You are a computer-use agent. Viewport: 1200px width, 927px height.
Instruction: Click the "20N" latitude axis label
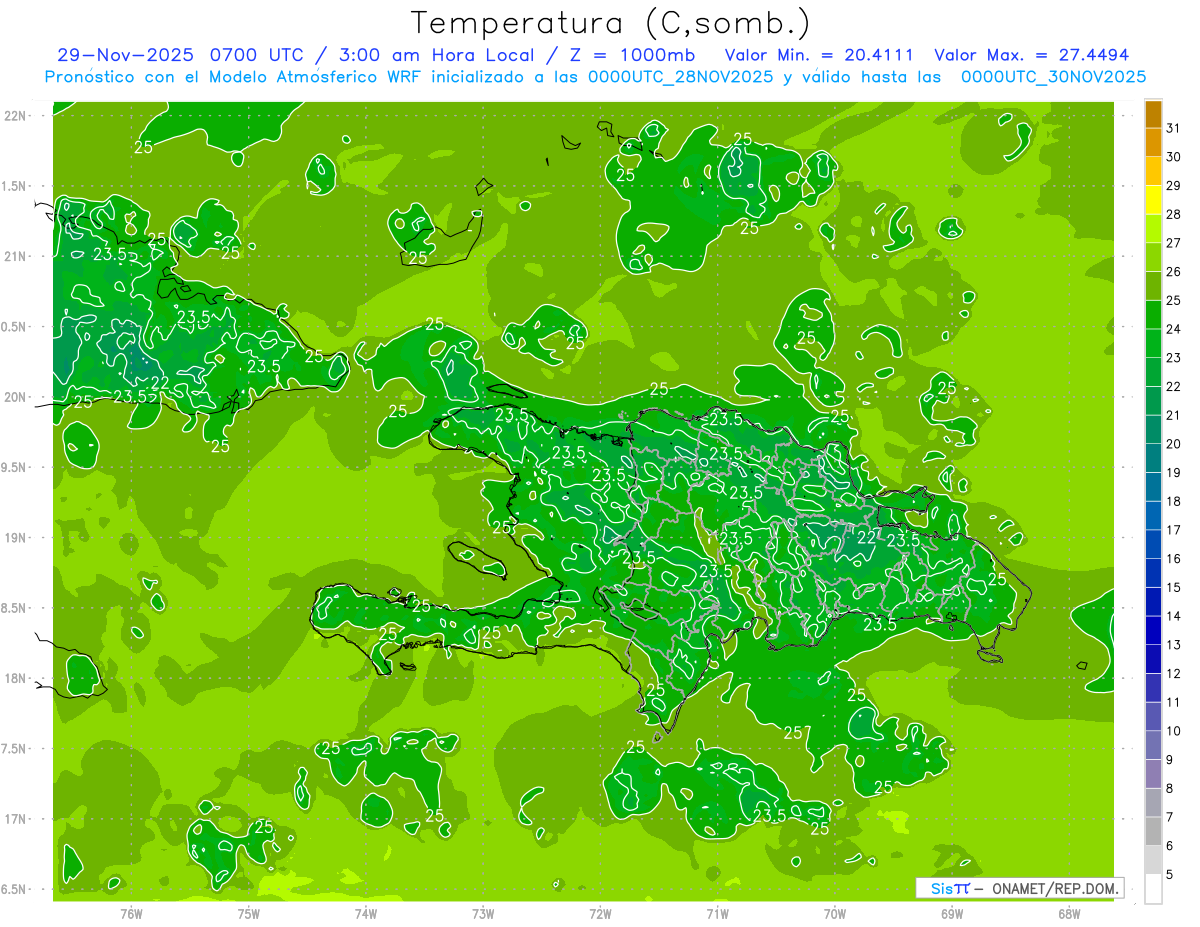click(x=15, y=397)
